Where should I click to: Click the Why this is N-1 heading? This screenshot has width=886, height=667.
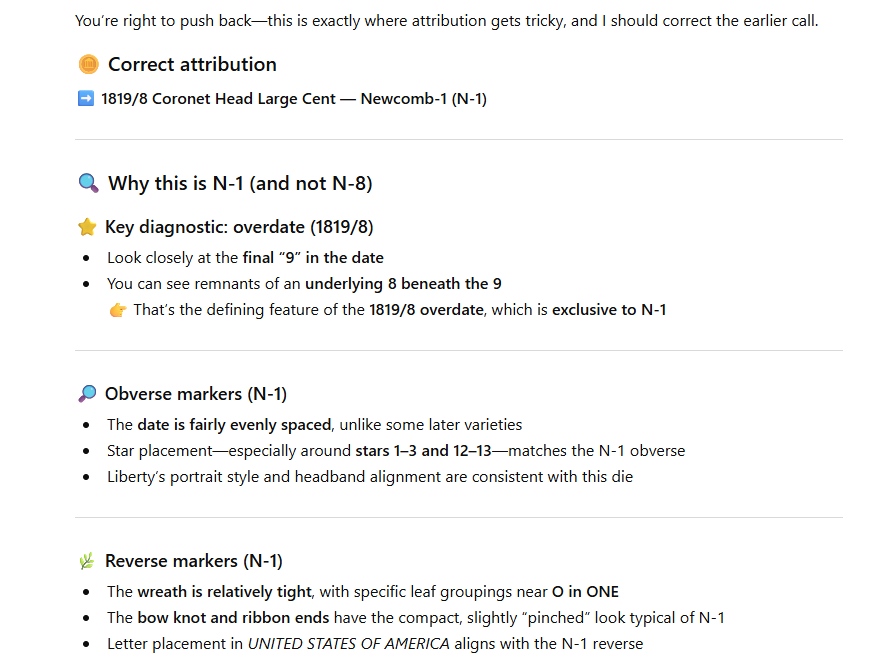(x=240, y=183)
